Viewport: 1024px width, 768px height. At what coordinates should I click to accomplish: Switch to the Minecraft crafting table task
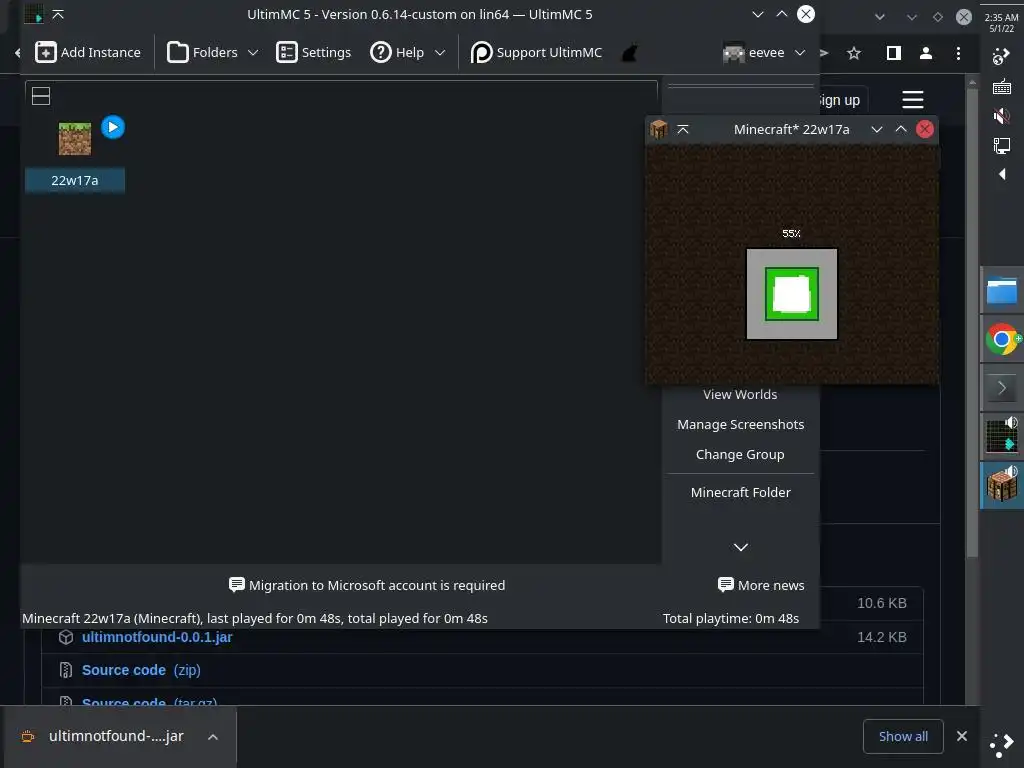point(1002,485)
